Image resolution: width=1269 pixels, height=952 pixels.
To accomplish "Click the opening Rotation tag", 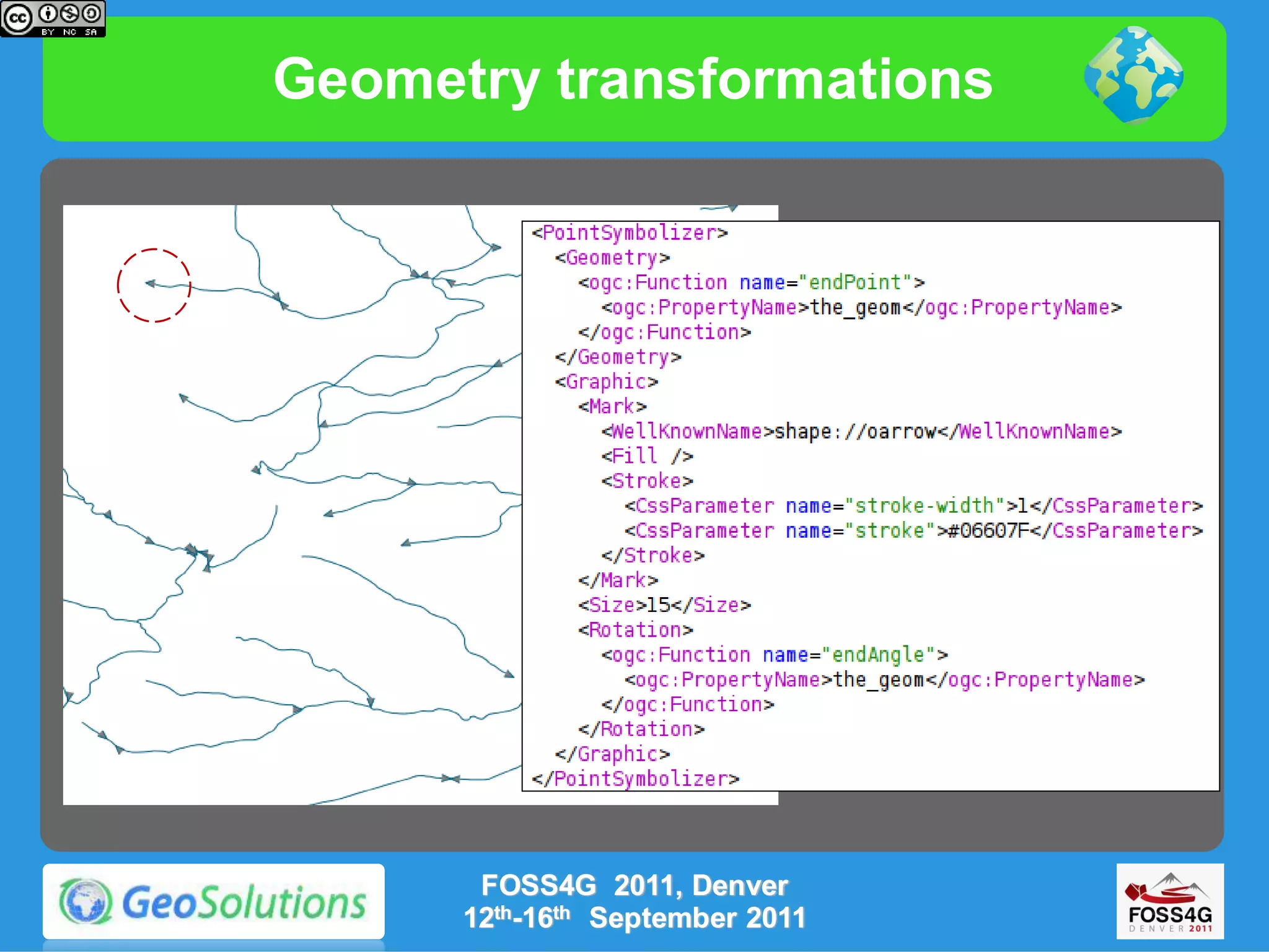I will tap(635, 630).
